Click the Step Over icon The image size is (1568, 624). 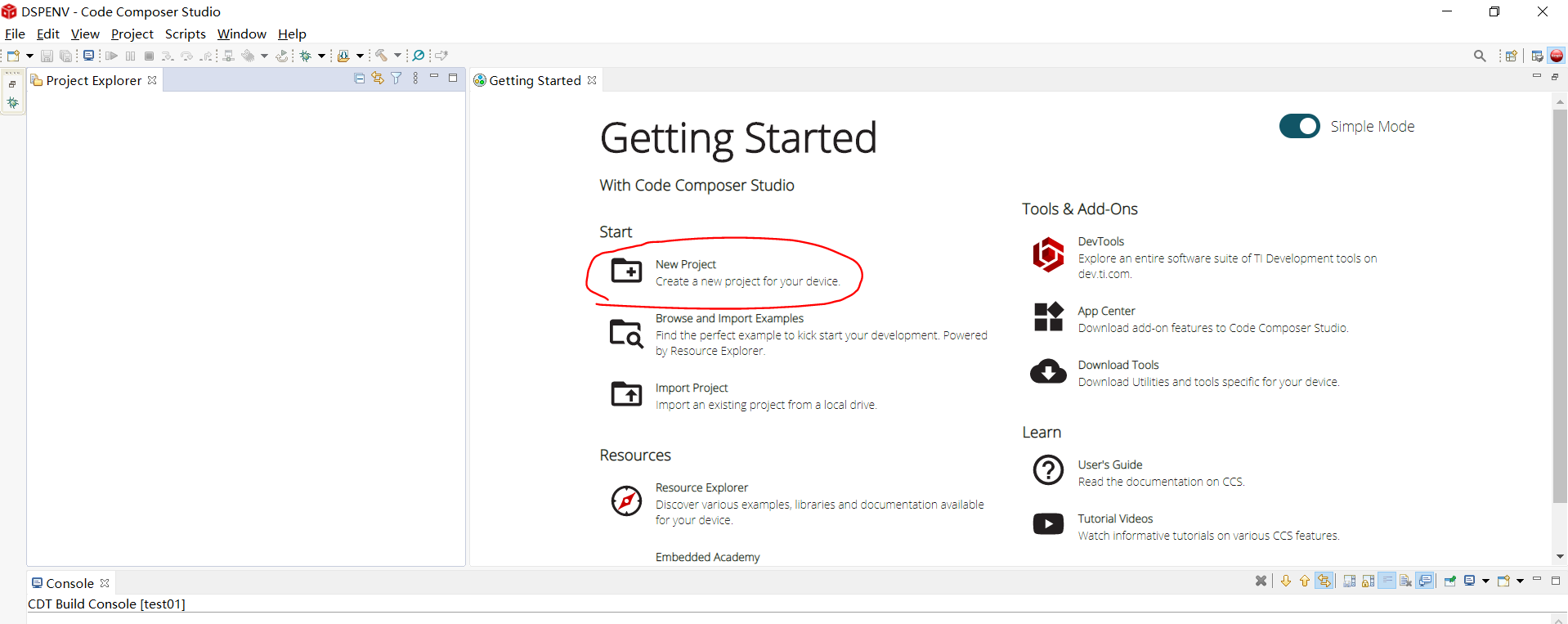[186, 56]
